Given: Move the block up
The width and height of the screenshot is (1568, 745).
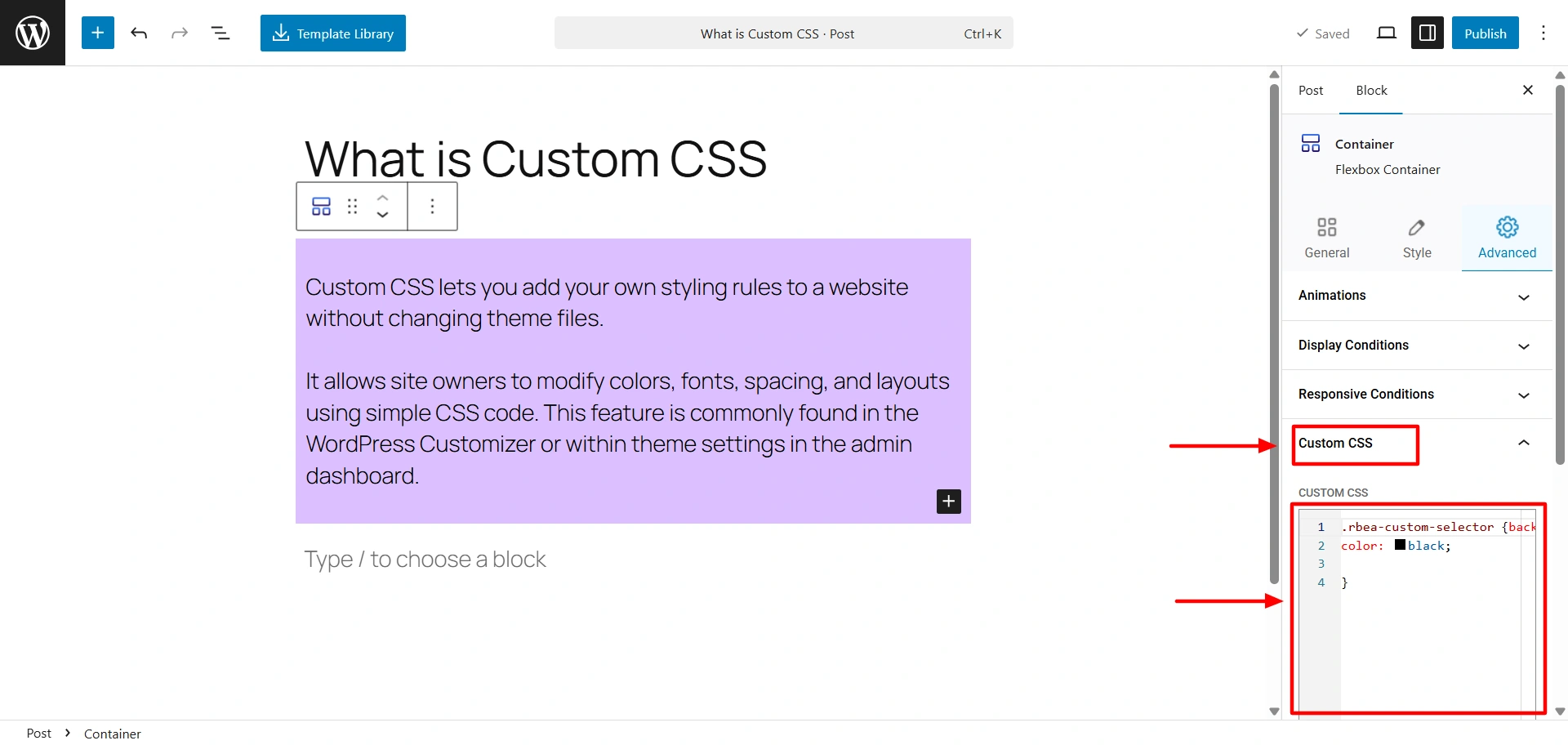Looking at the screenshot, I should pyautogui.click(x=382, y=198).
